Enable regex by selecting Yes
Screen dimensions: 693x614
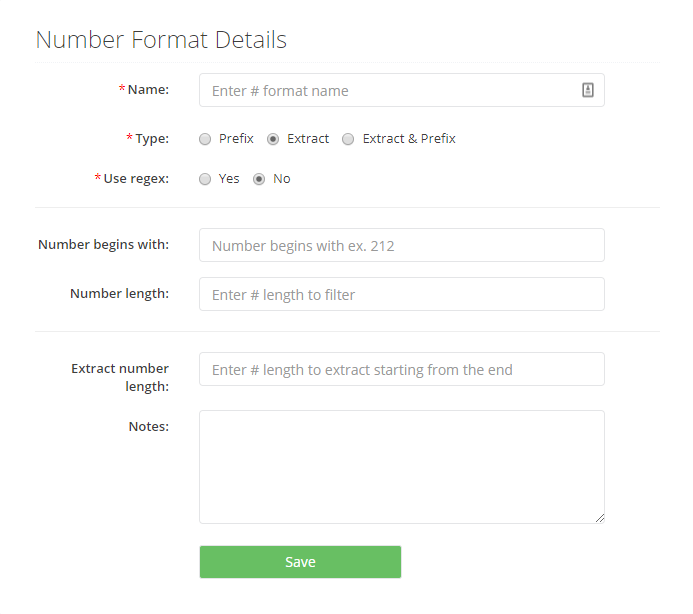[x=205, y=179]
